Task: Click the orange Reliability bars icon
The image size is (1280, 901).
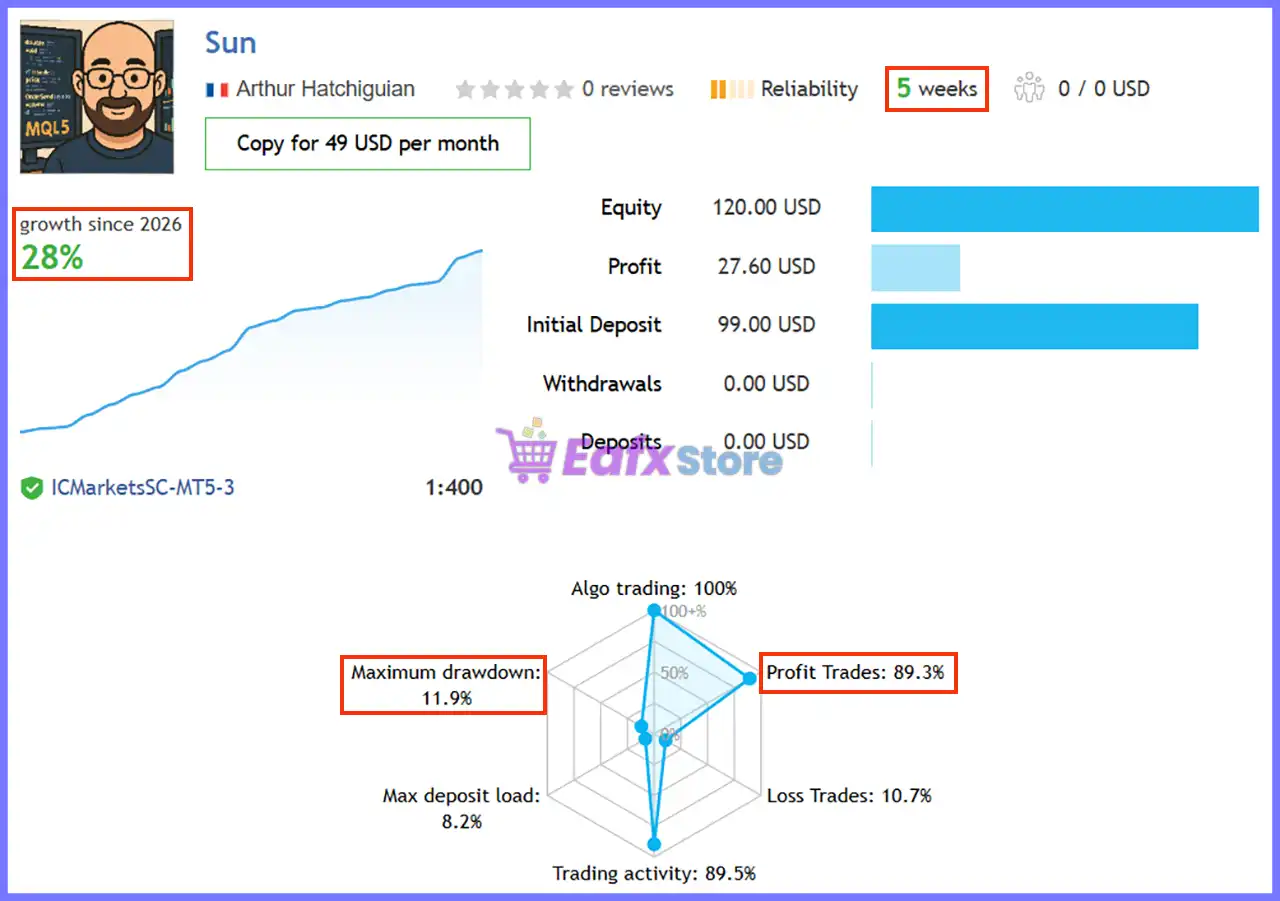Action: 732,89
